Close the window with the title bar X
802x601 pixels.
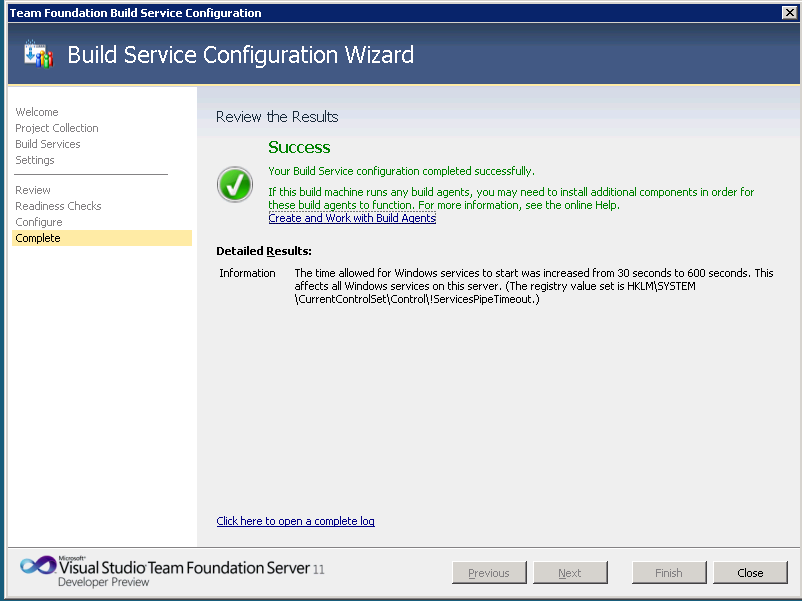(x=789, y=13)
